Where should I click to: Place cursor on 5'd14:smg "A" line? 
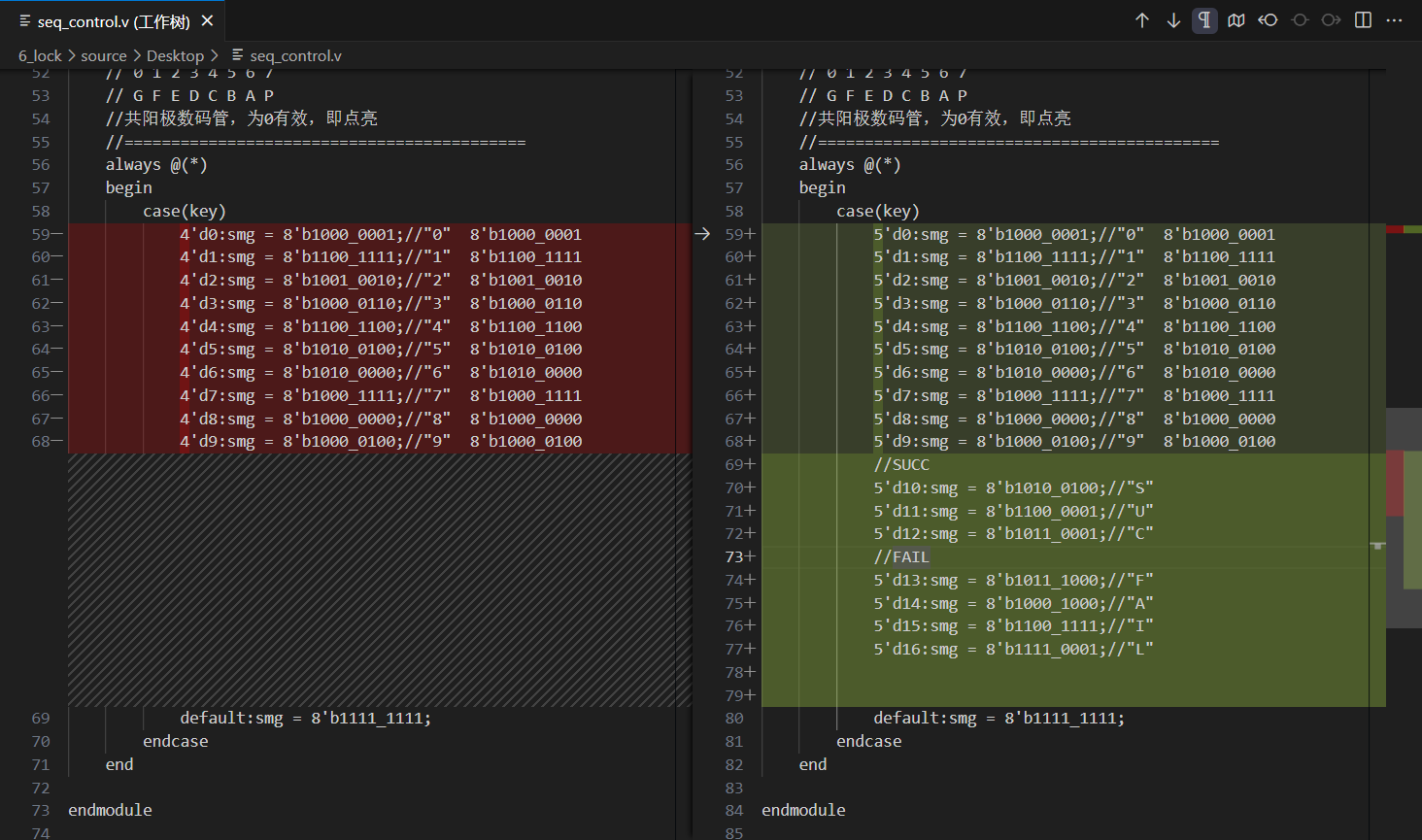click(1013, 603)
